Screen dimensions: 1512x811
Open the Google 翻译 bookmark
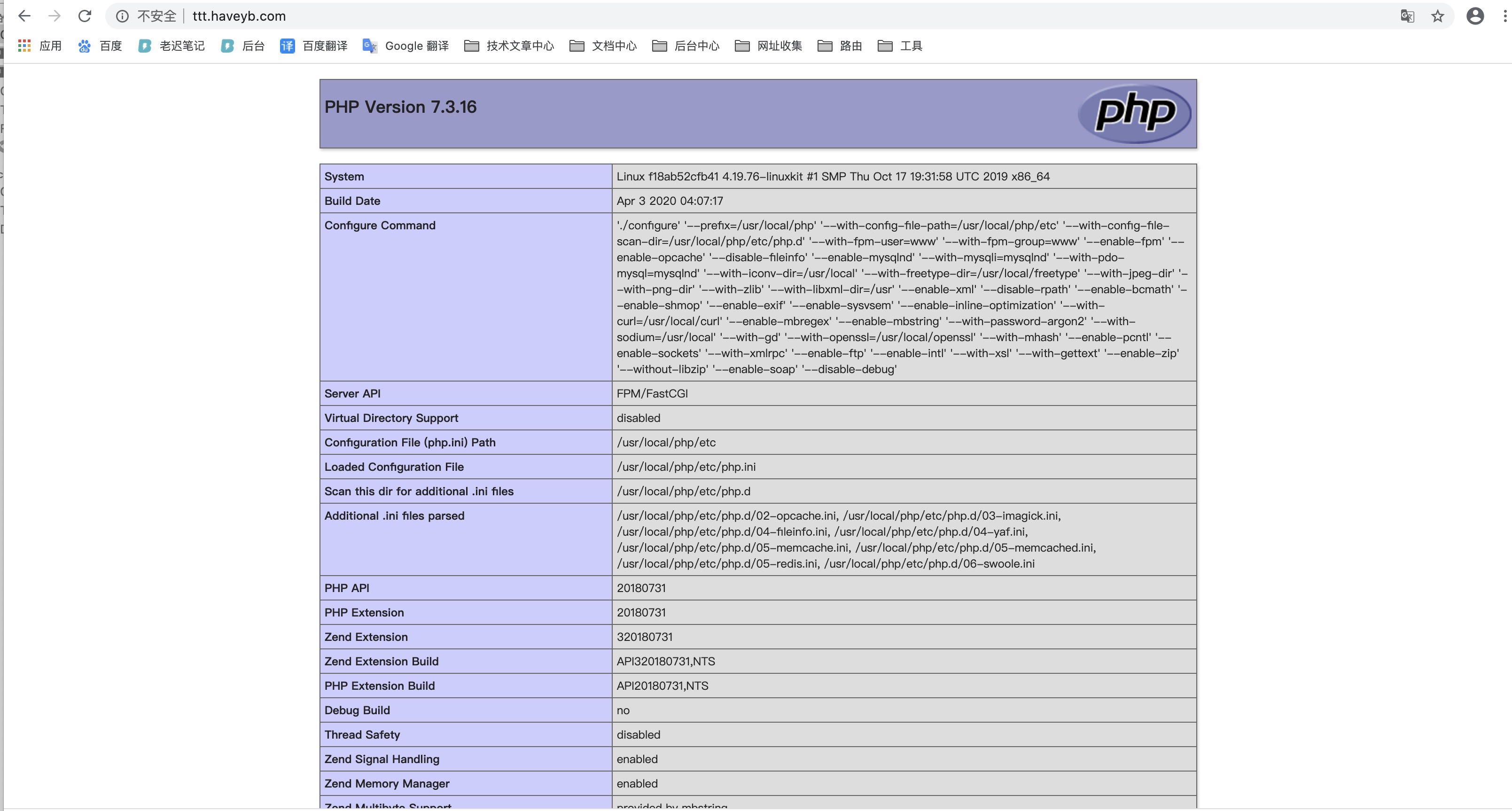(x=405, y=46)
